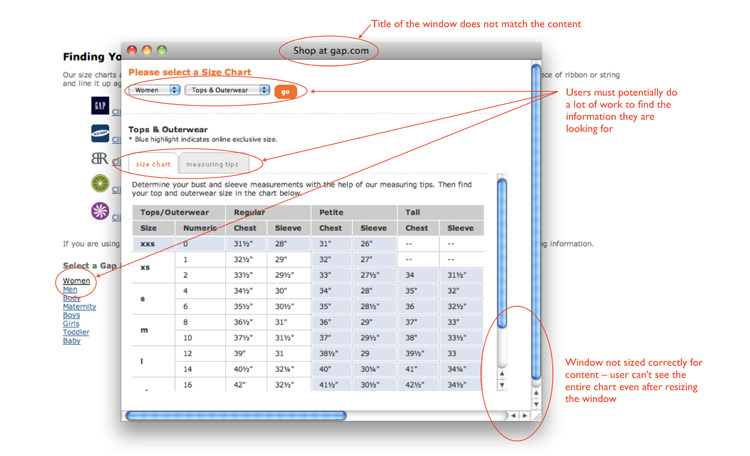This screenshot has height=456, width=750.
Task: Click the Old Navy brand logo icon
Action: coord(100,133)
